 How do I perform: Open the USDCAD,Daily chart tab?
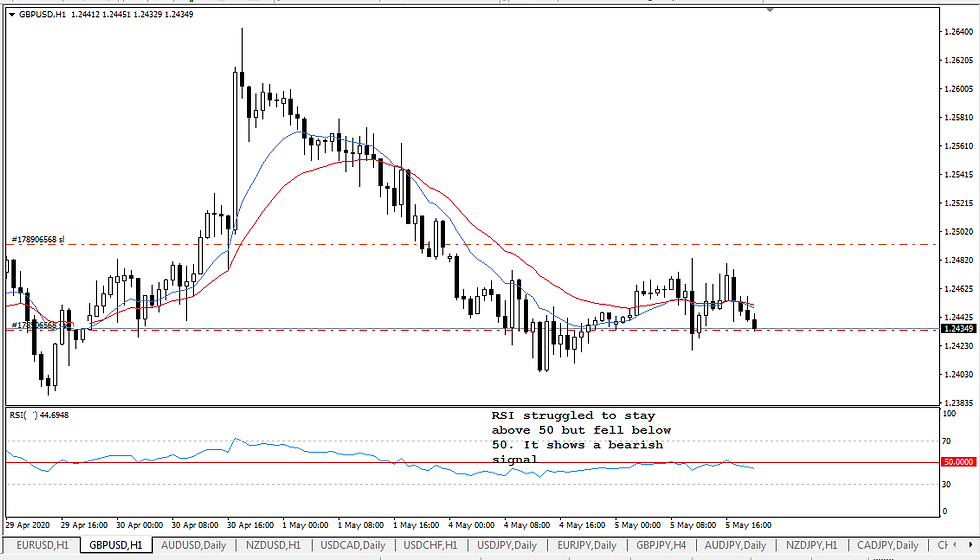click(353, 545)
